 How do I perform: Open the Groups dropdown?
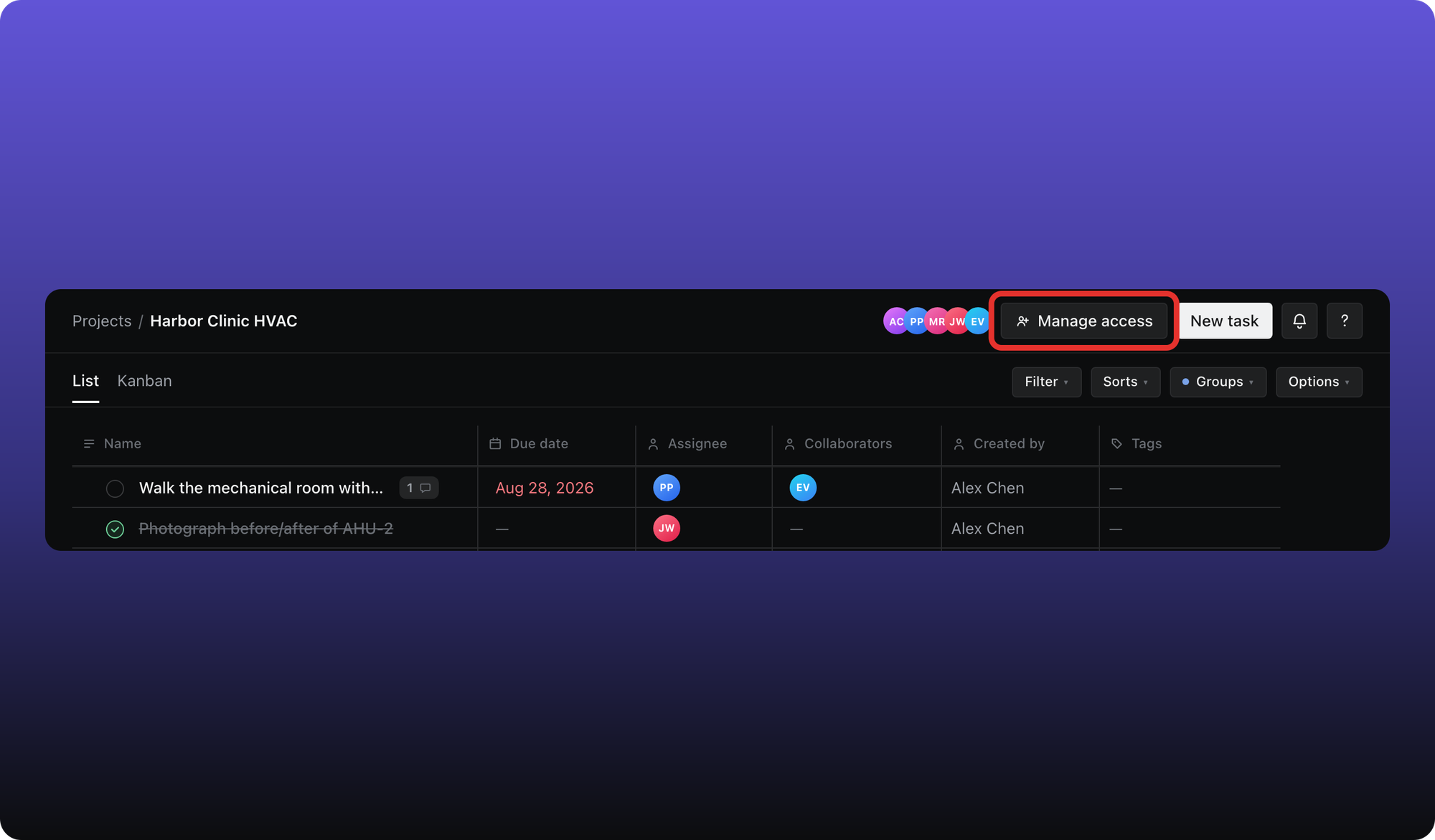pyautogui.click(x=1218, y=382)
